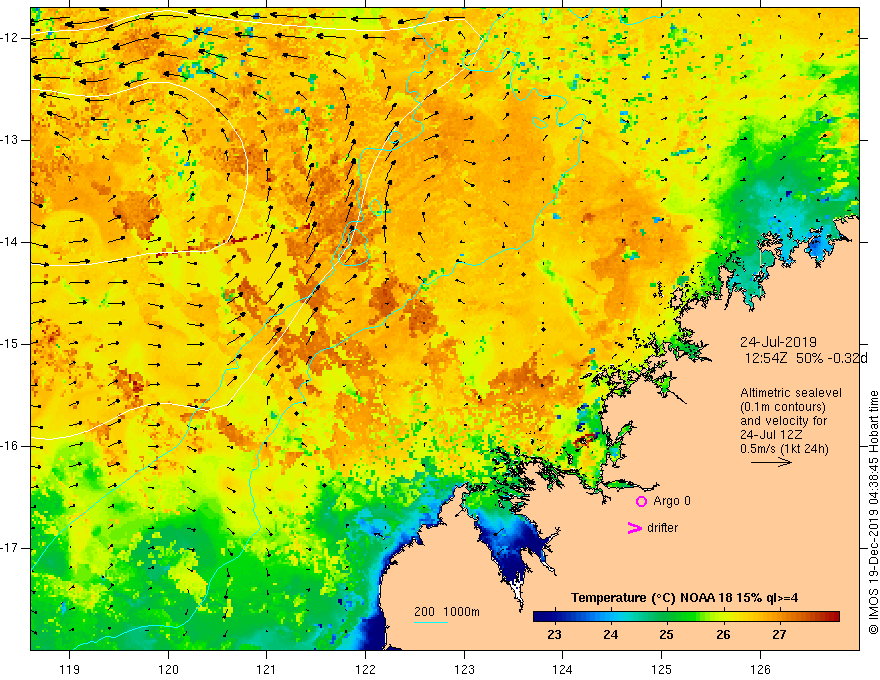Click the temperature color bar legend
Screen dimensions: 880x680
pos(686,617)
